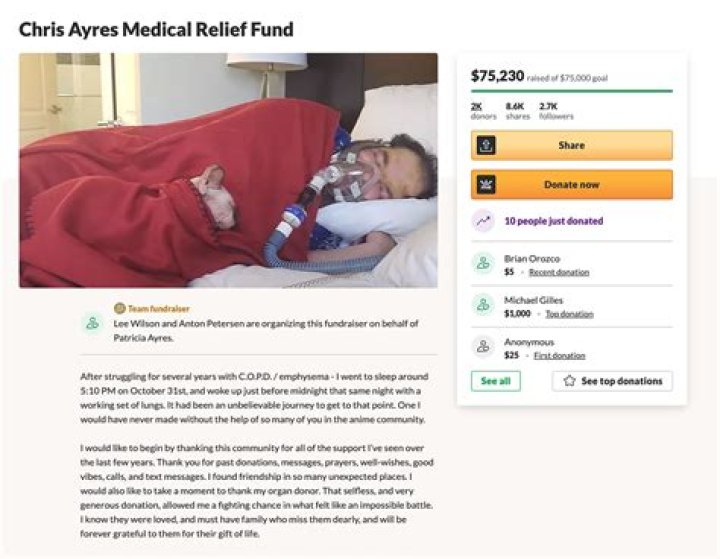720x559 pixels.
Task: Click the green fundraising progress bar
Action: [571, 91]
